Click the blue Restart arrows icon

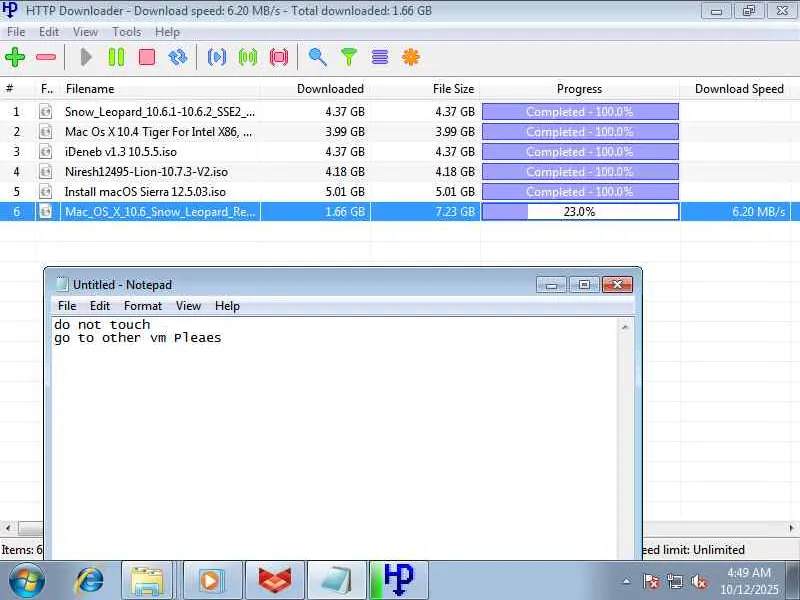178,57
